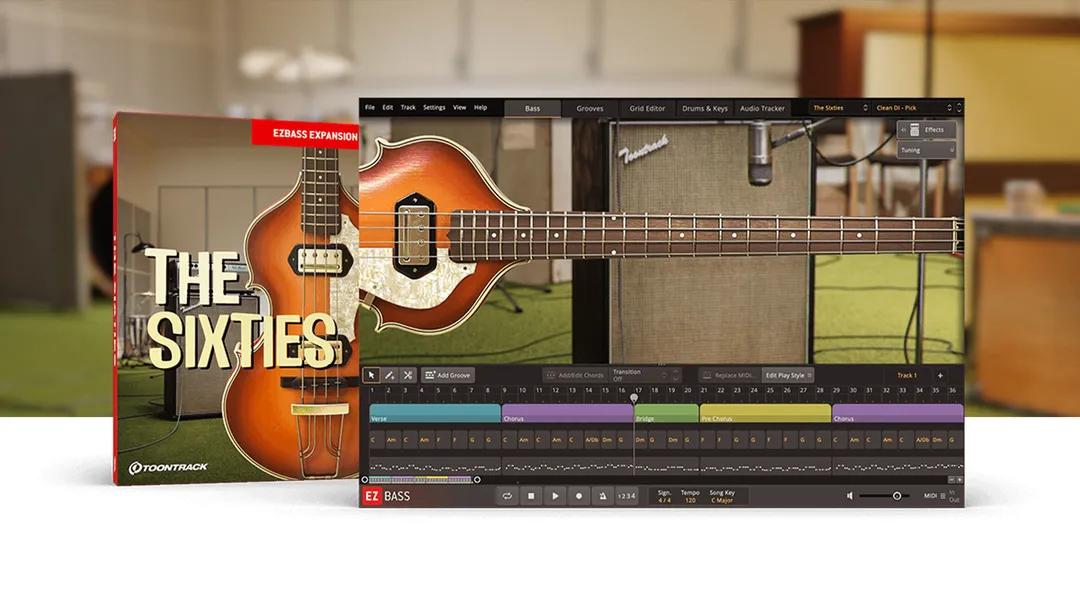Zoom in timeline with plus icon

pos(959,479)
